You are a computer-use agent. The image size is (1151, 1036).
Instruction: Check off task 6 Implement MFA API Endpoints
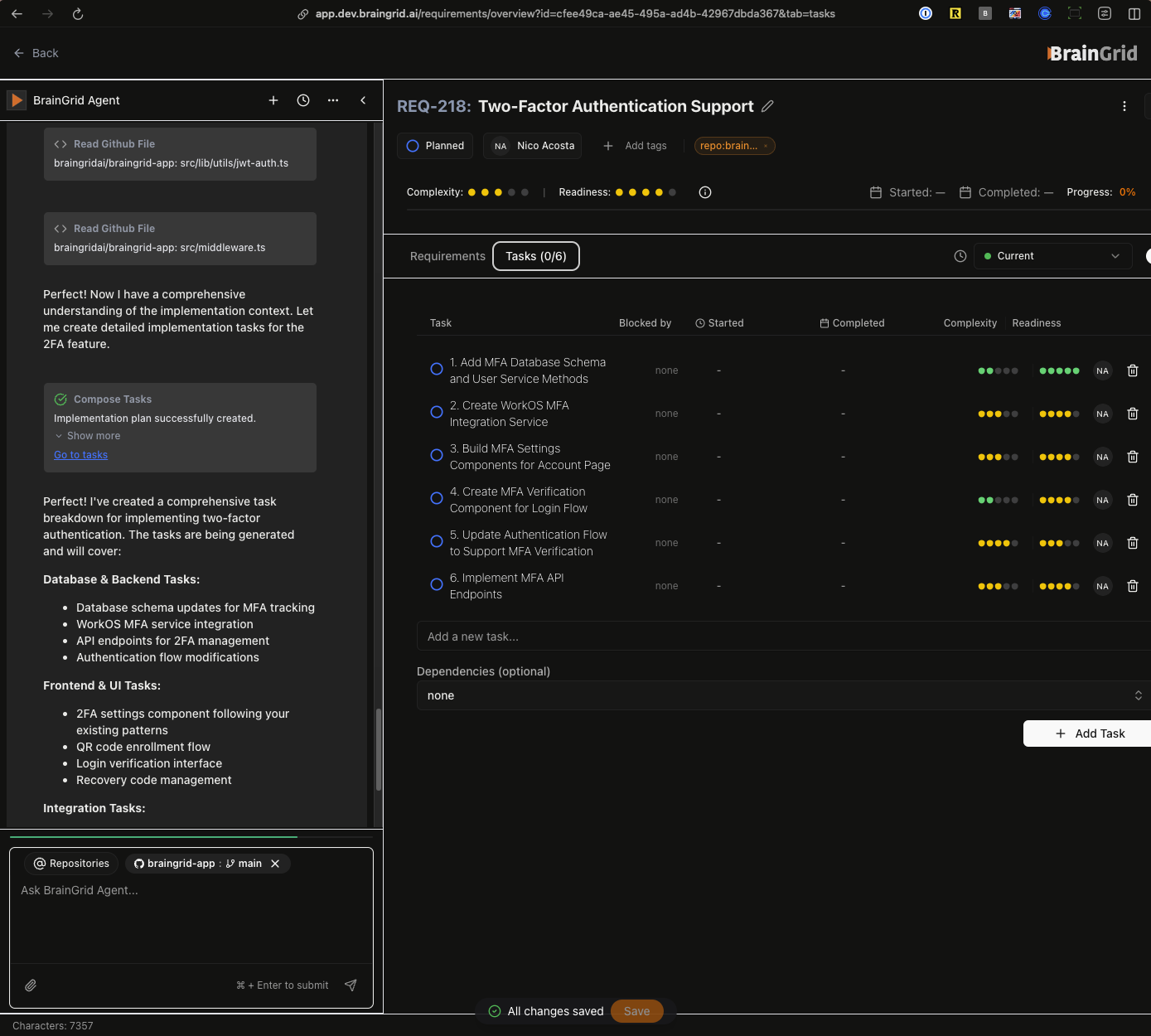click(437, 585)
